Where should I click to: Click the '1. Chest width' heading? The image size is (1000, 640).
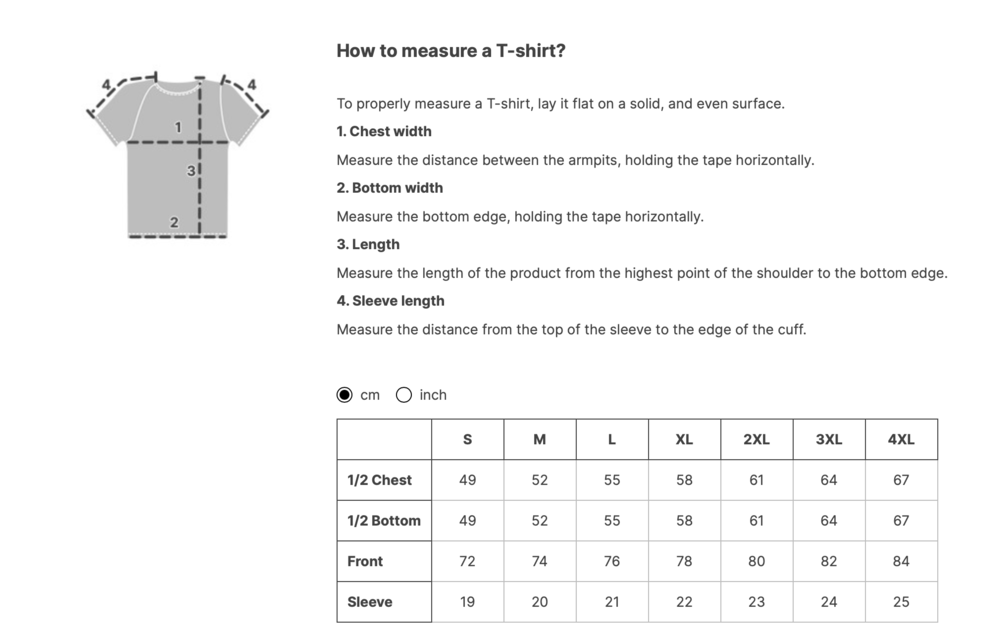click(384, 131)
